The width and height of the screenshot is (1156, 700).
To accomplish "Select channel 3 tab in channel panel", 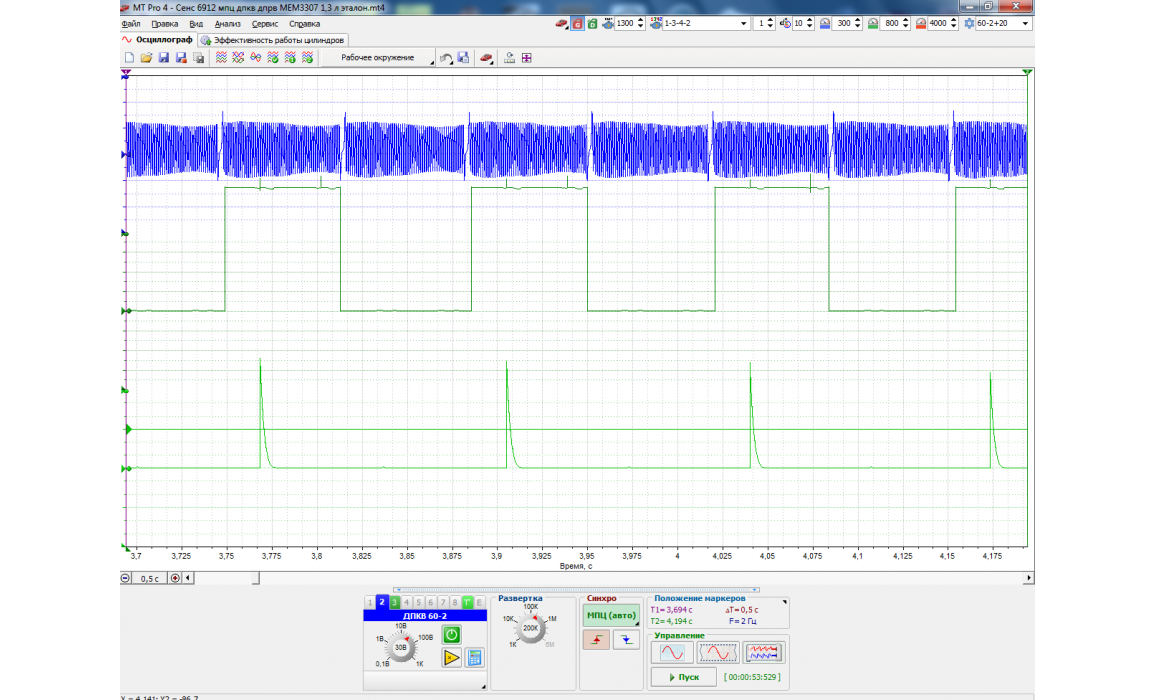I will click(395, 602).
